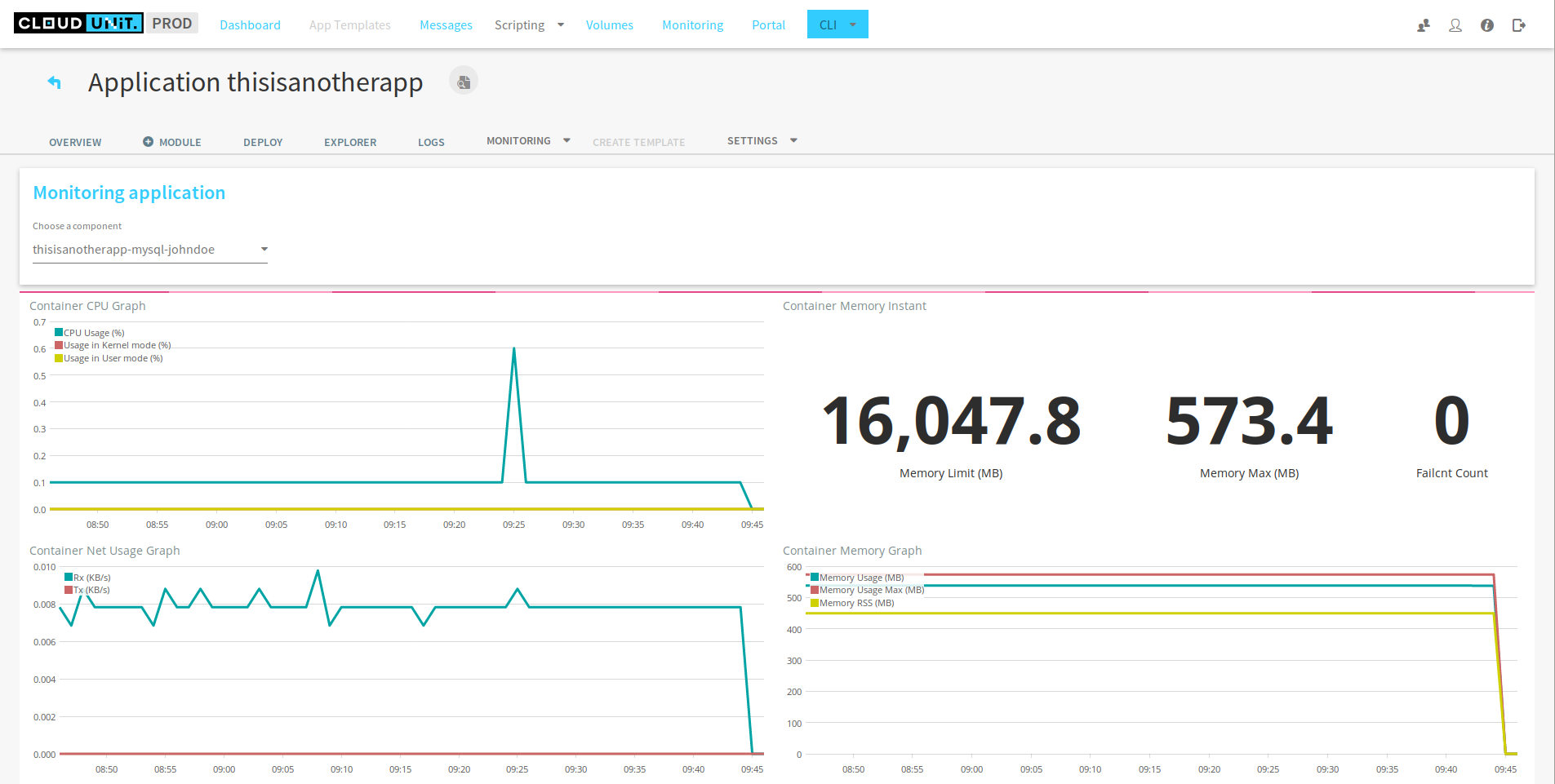Navigate to the Dashboard link
The image size is (1555, 784).
click(250, 24)
